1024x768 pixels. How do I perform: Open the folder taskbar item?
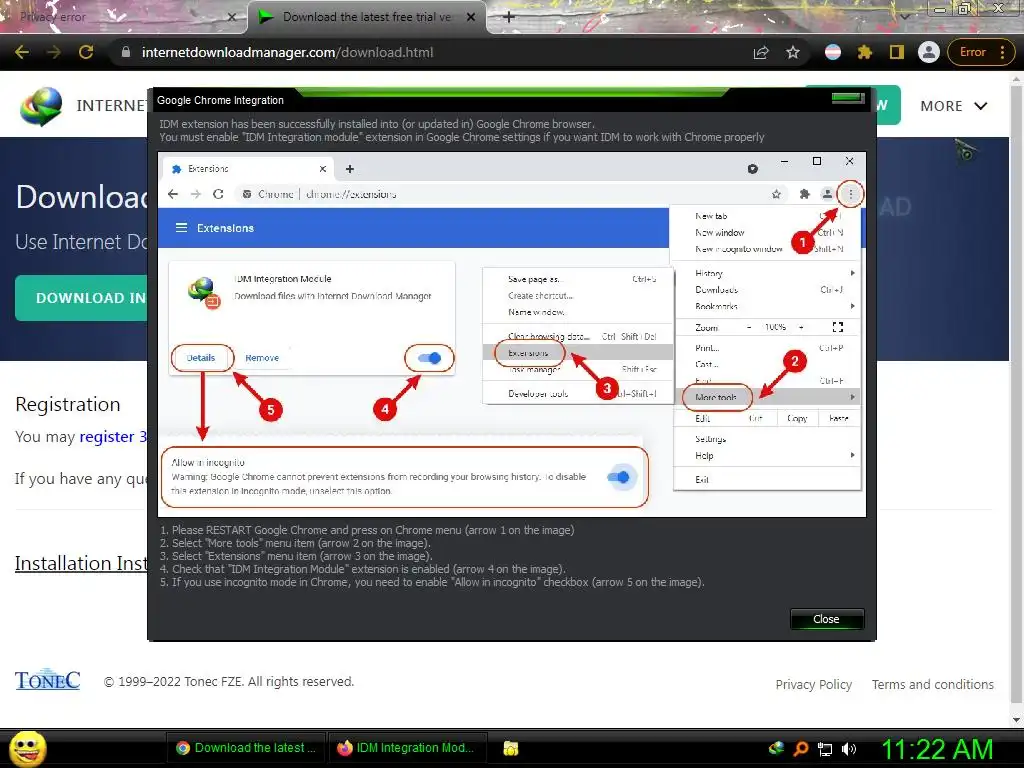coord(511,748)
